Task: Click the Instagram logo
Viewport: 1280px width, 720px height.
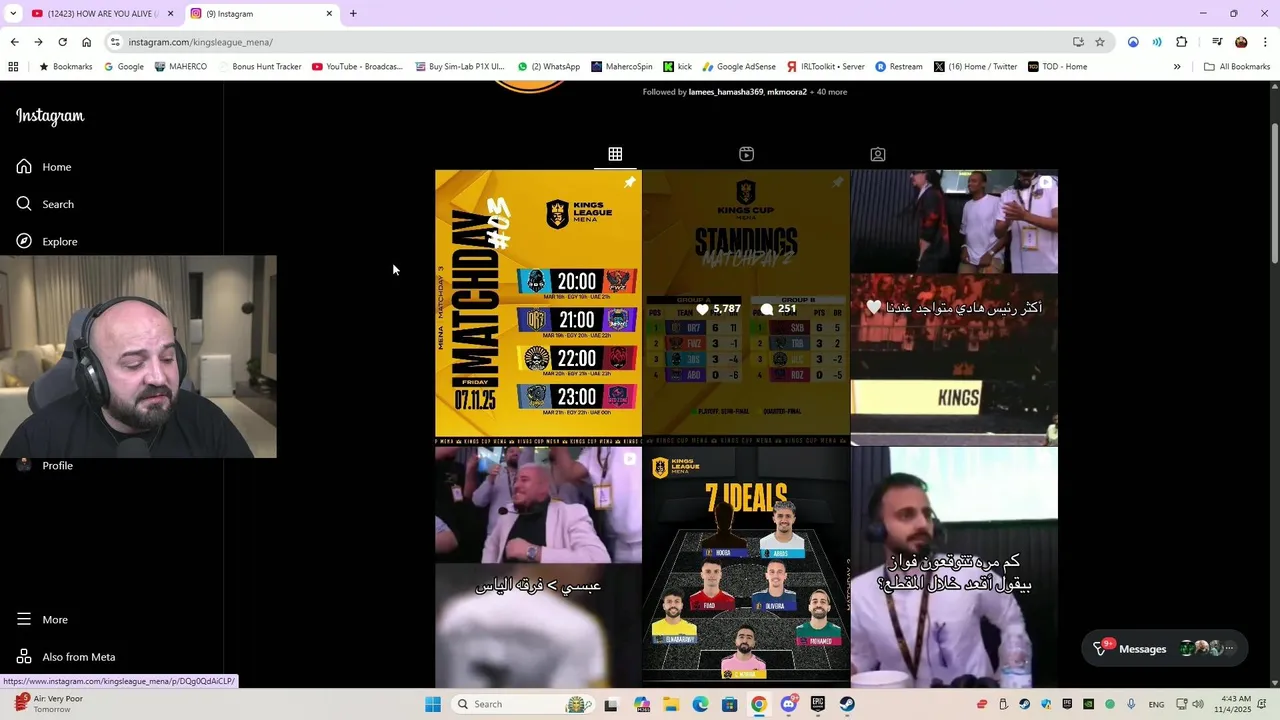Action: click(x=50, y=116)
